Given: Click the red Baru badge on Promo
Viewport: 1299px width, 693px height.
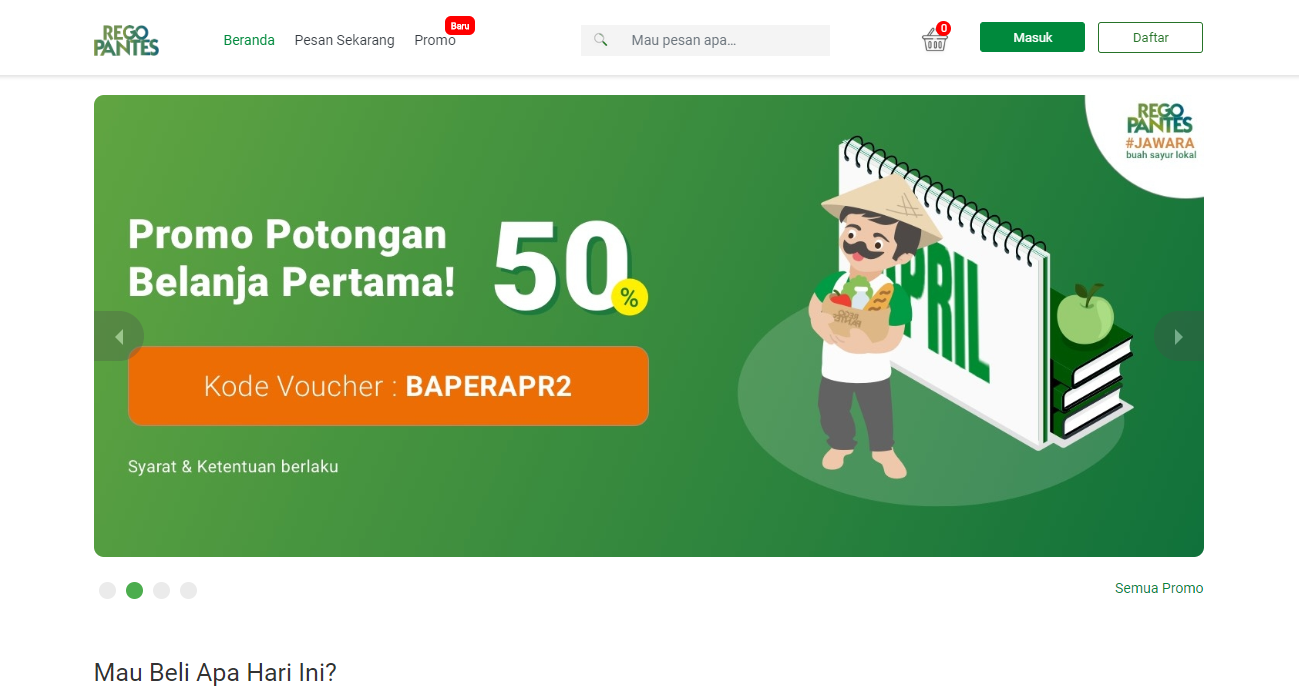Looking at the screenshot, I should (x=460, y=25).
